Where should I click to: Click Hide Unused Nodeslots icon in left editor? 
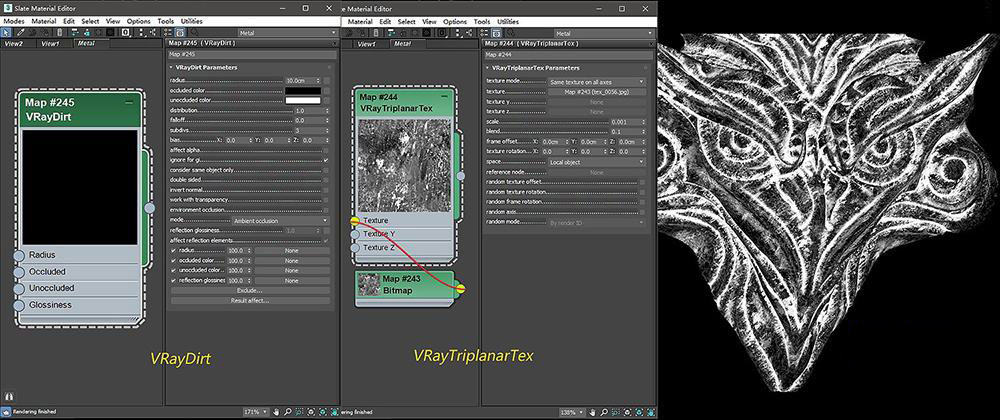[x=87, y=32]
